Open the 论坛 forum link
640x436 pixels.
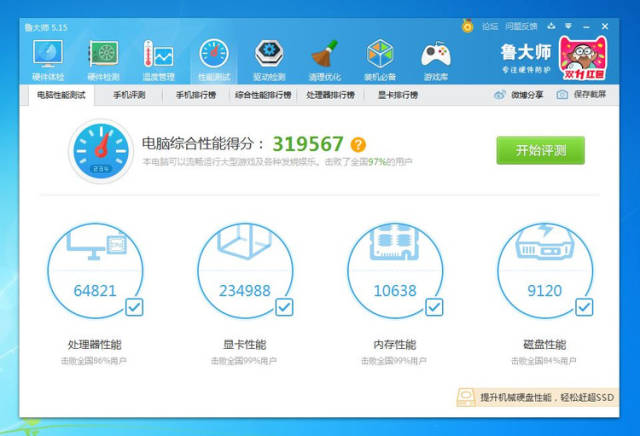pos(490,27)
